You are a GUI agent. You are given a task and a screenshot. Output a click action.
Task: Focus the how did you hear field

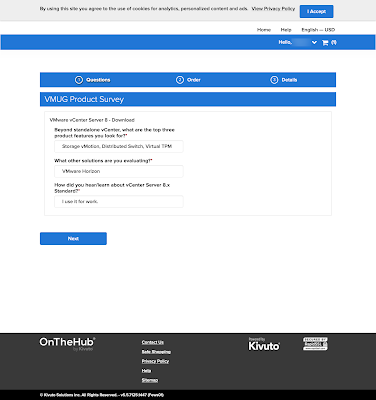(x=119, y=202)
